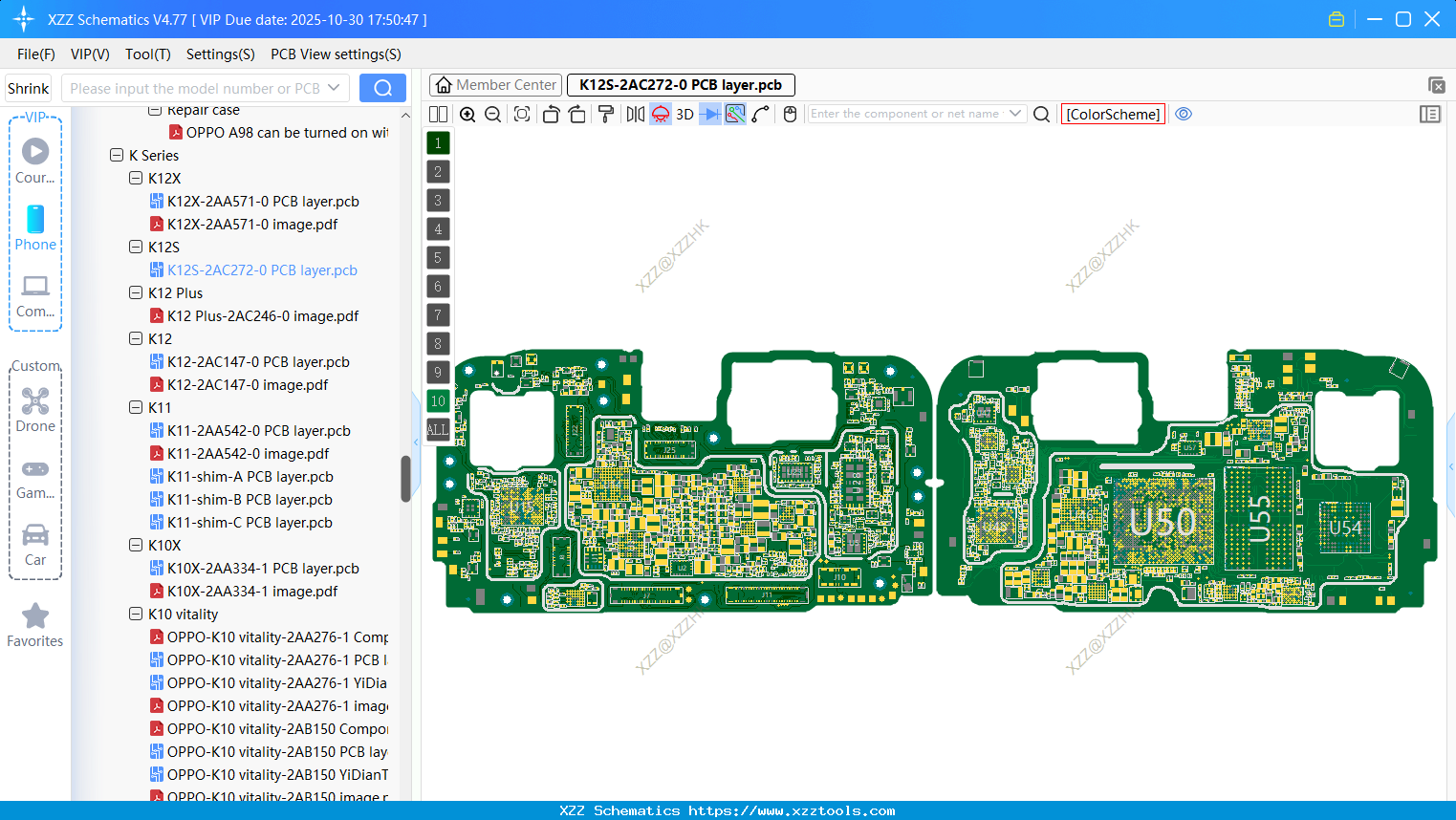Activate the Zoom In tool
1456x820 pixels.
point(467,114)
